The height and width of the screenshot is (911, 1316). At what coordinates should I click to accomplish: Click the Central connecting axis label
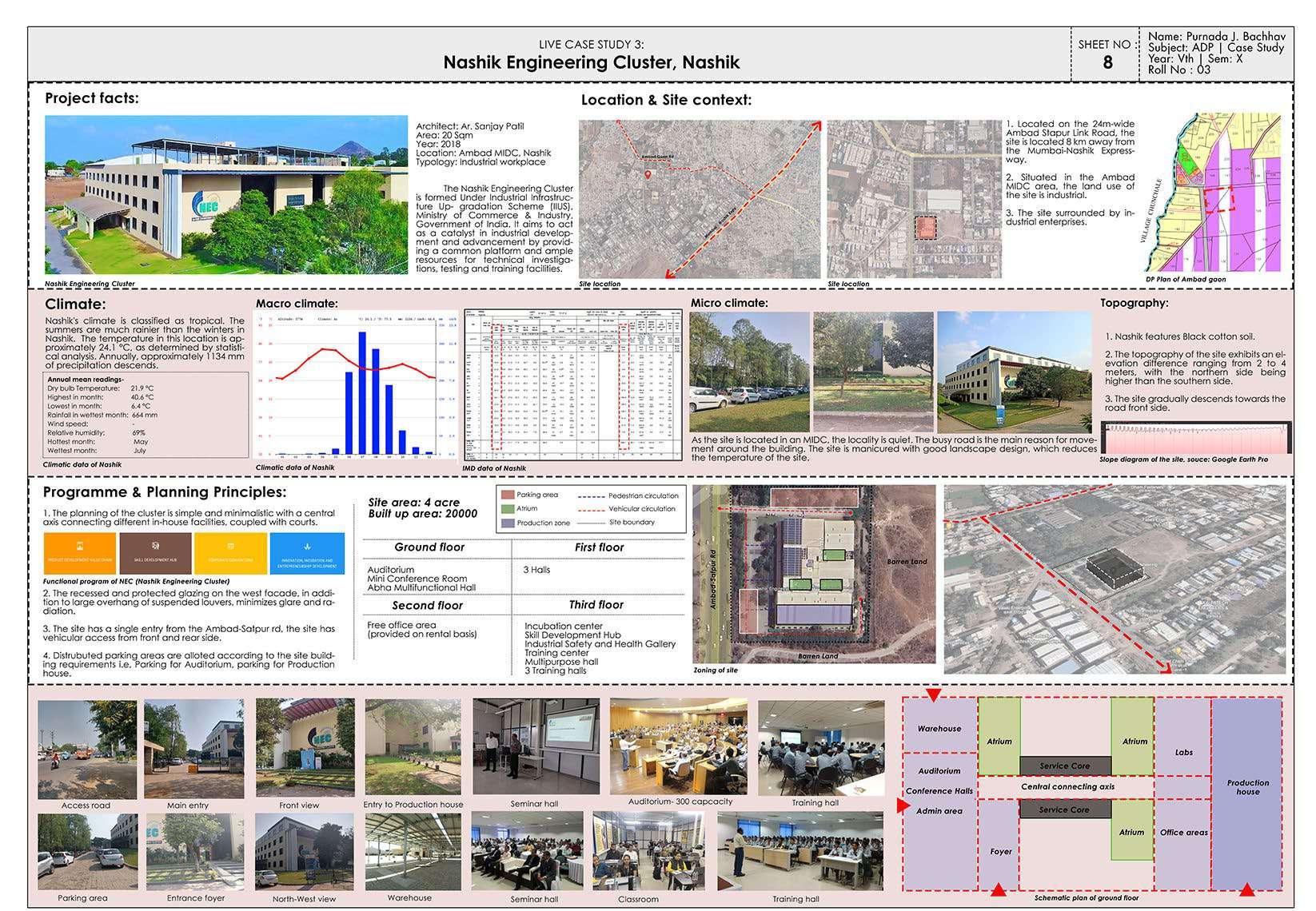coord(1067,786)
